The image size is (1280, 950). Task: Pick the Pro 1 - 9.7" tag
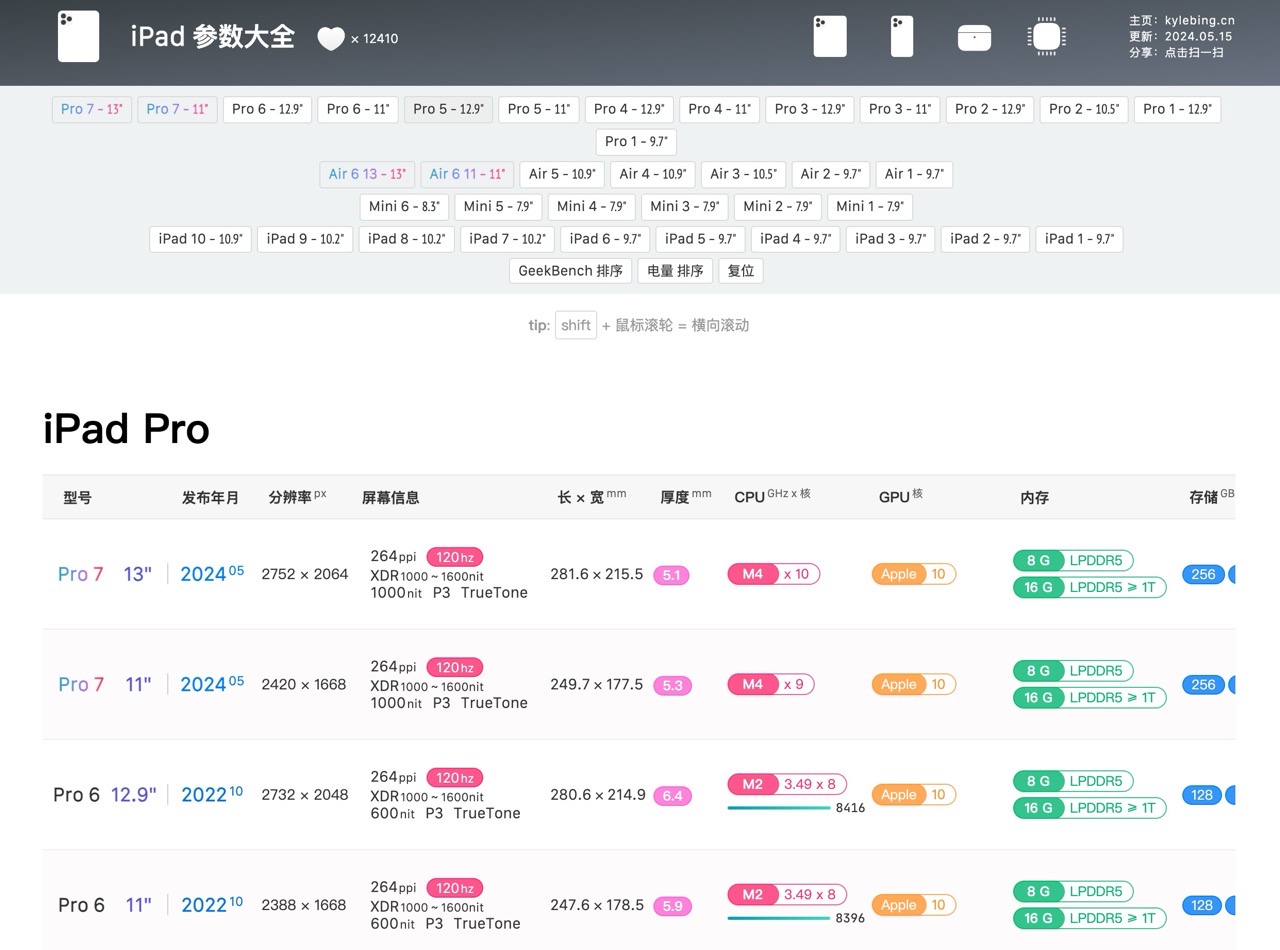(x=636, y=141)
